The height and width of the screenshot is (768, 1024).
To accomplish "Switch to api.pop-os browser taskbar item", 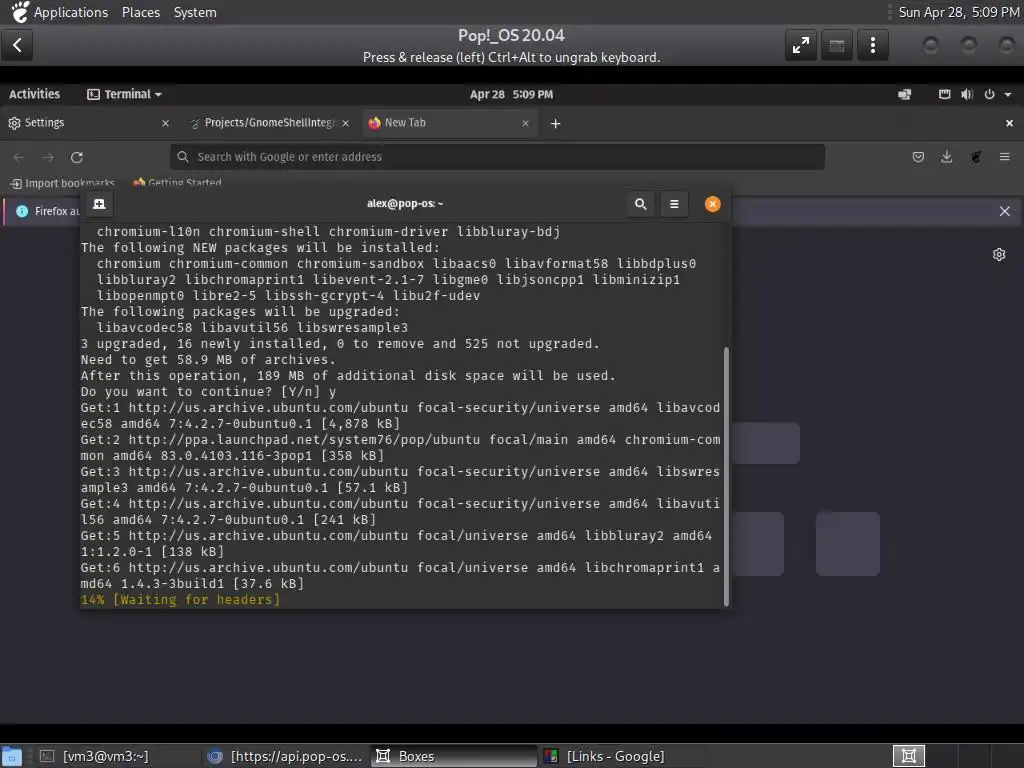I will [x=285, y=756].
